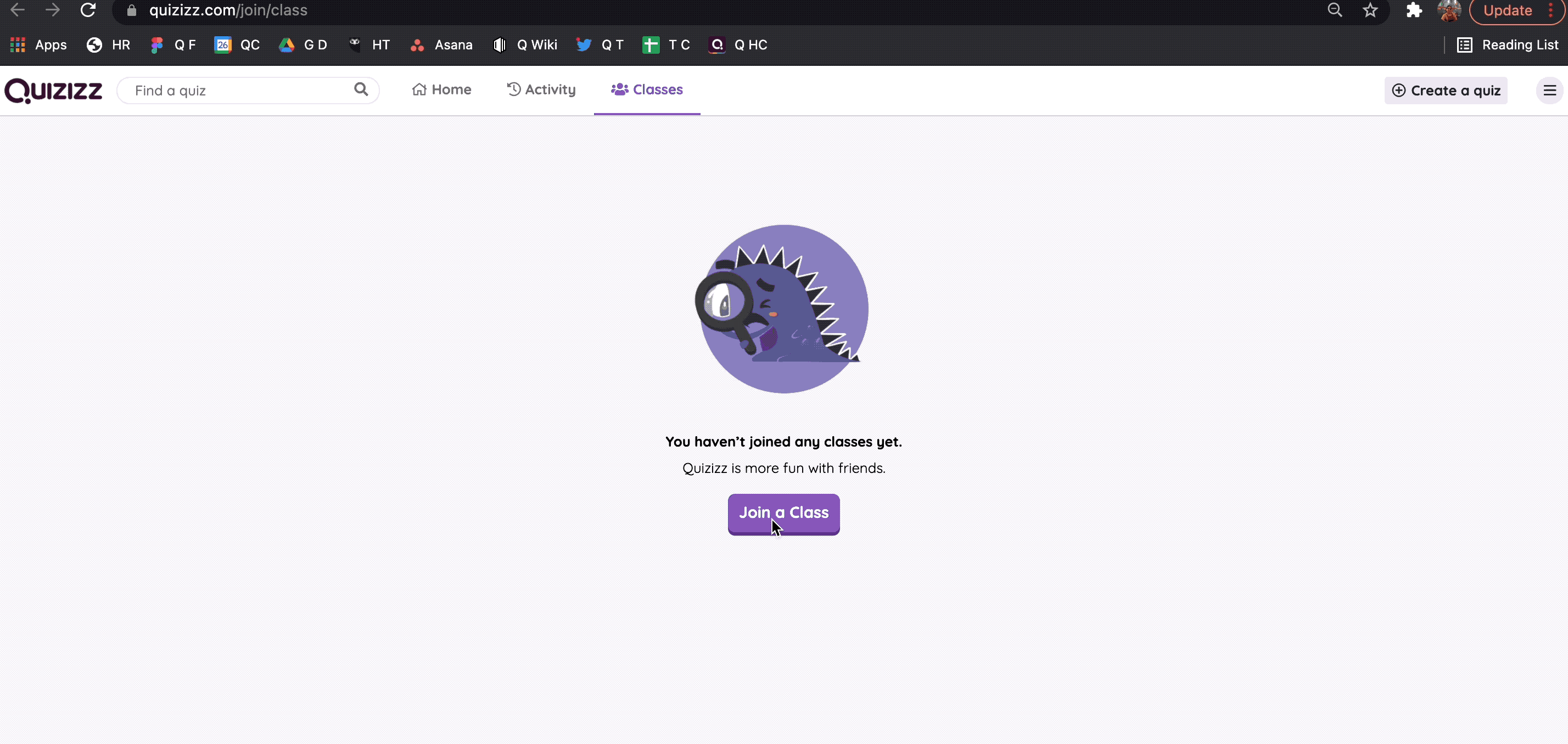Click the Chrome profile avatar icon
The image size is (1568, 744).
[1451, 11]
